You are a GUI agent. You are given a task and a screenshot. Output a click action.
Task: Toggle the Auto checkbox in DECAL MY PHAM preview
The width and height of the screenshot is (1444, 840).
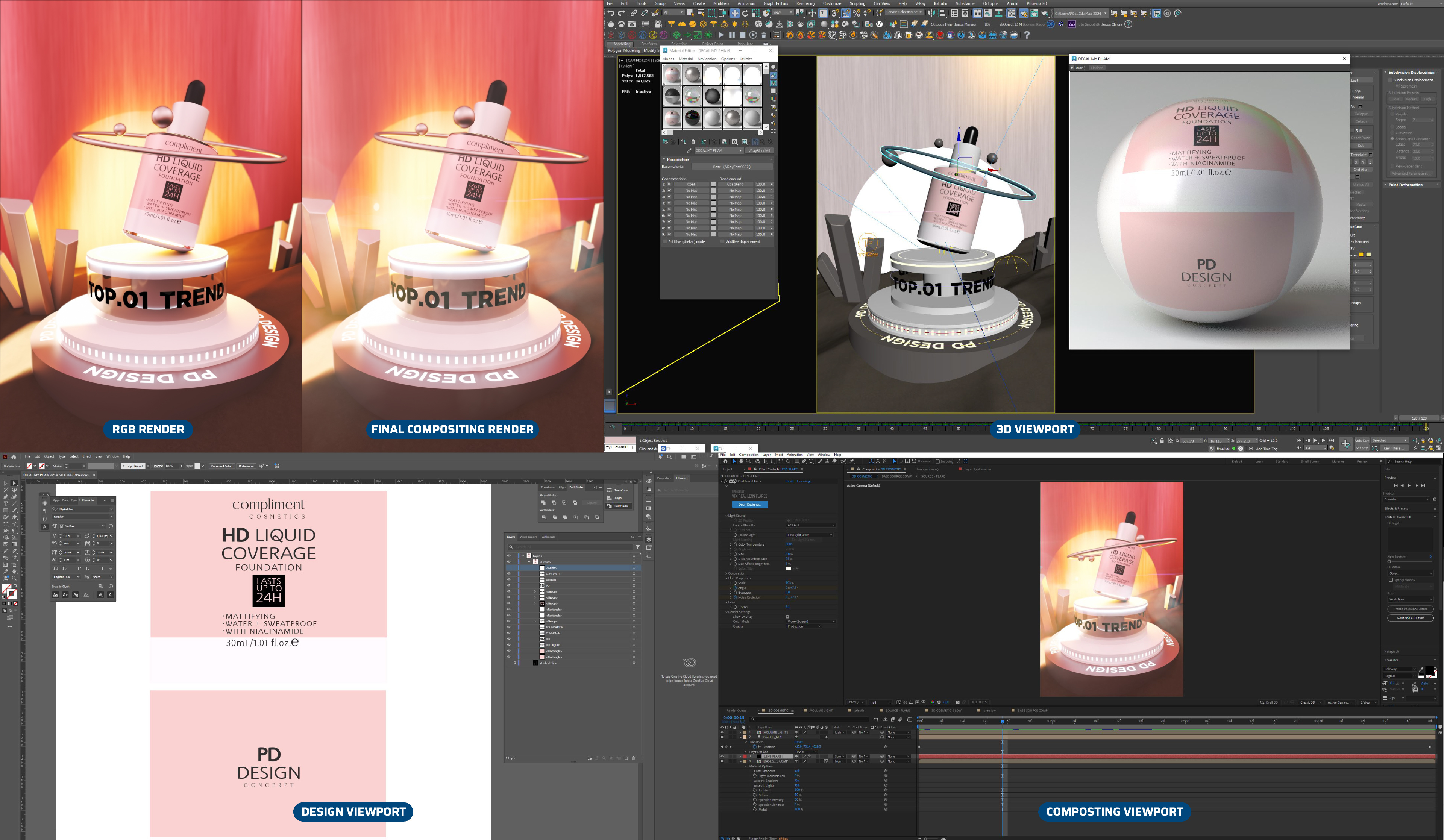[1073, 68]
